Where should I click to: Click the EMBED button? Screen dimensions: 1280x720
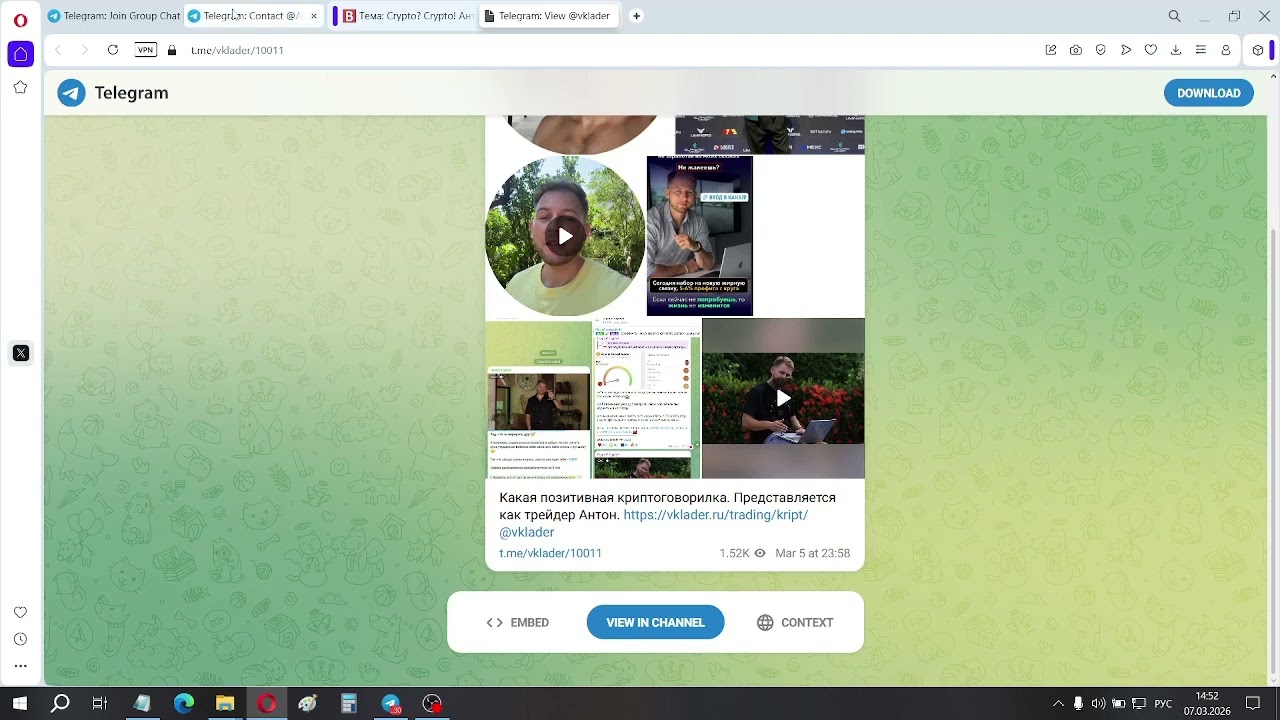coord(517,622)
